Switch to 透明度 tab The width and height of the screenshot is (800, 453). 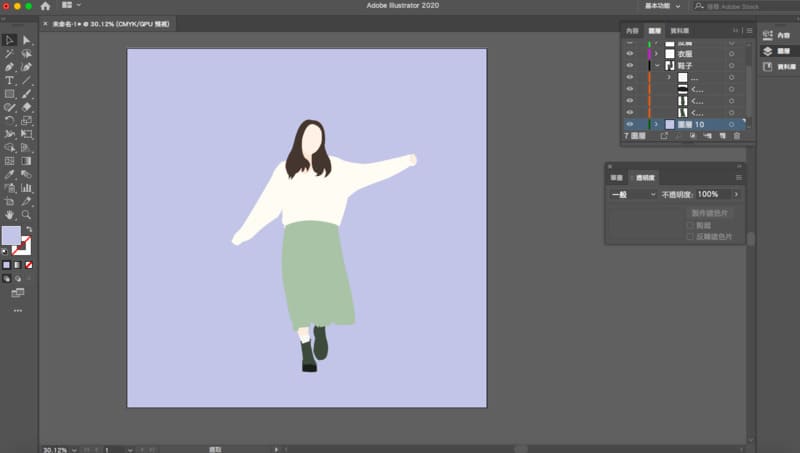click(x=645, y=178)
